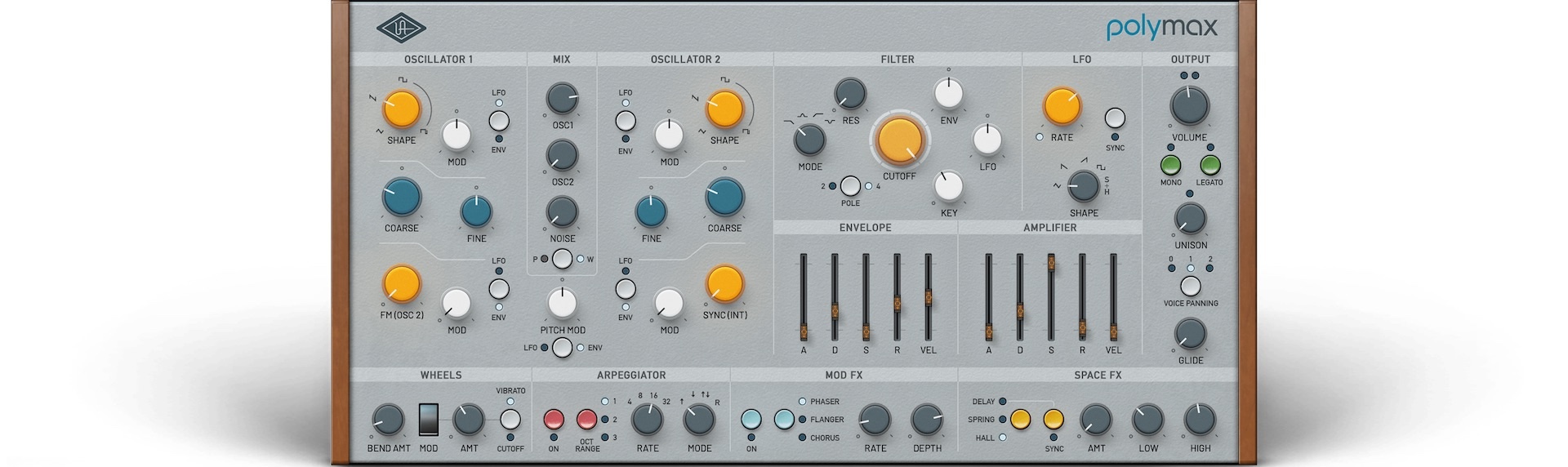
Task: Click the NOISE mix knob
Action: 562,211
